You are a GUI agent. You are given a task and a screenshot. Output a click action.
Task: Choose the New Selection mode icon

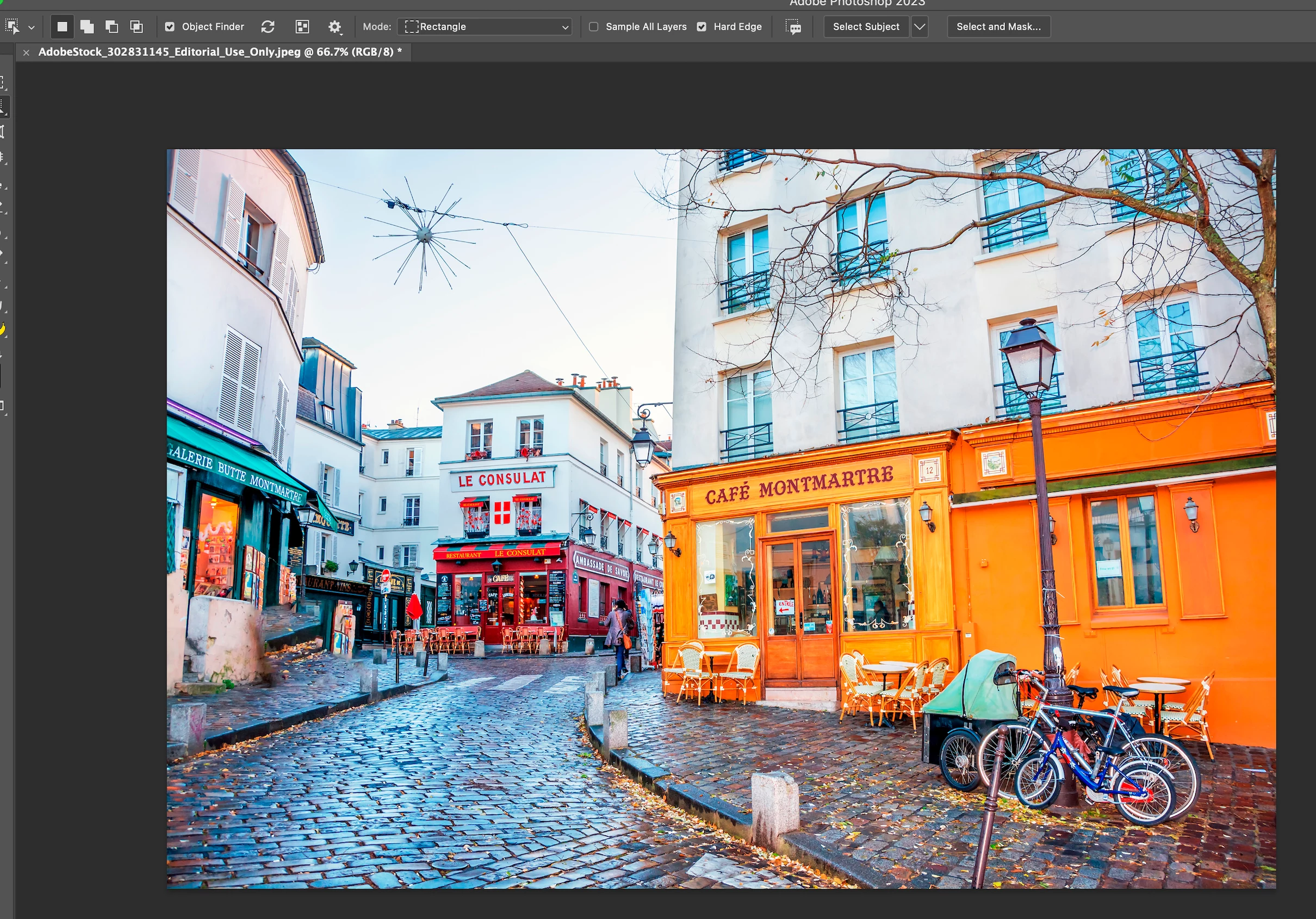[63, 26]
